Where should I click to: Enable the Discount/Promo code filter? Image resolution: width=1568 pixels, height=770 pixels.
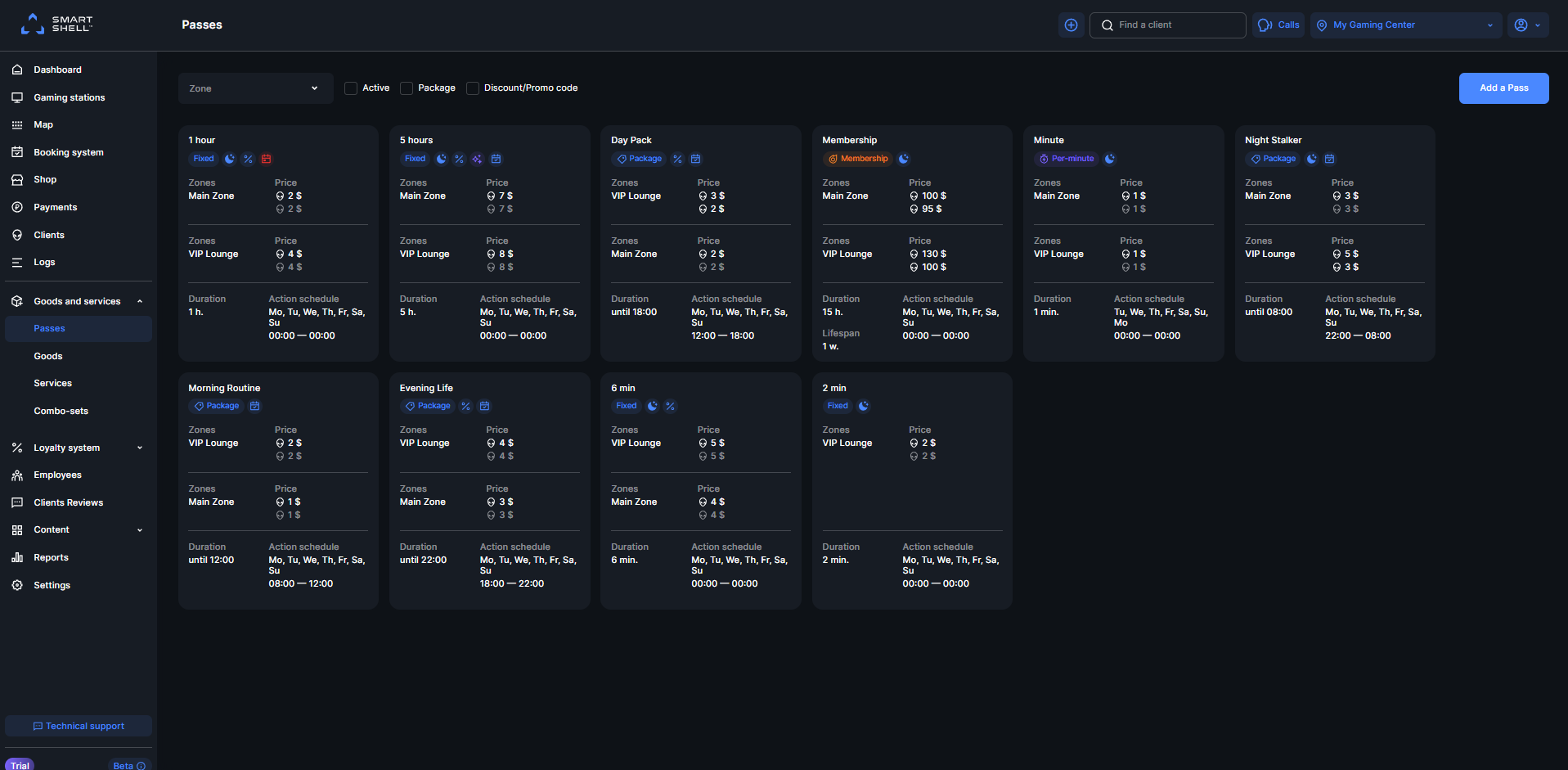pos(473,88)
